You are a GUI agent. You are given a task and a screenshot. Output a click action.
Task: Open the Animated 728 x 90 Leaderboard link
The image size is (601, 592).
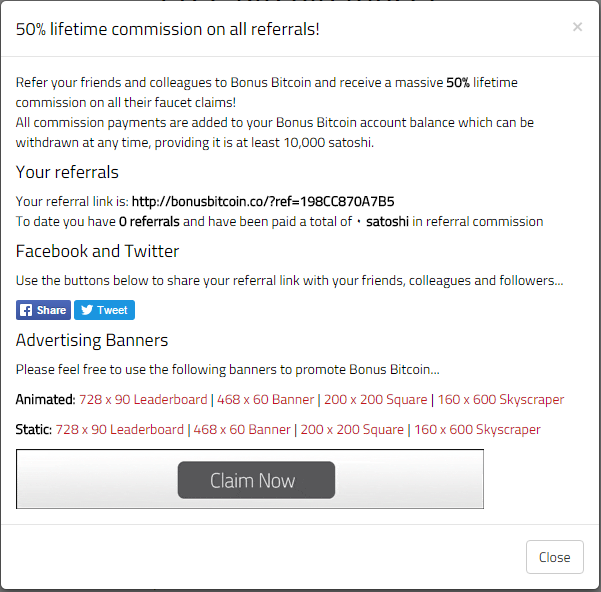(143, 400)
